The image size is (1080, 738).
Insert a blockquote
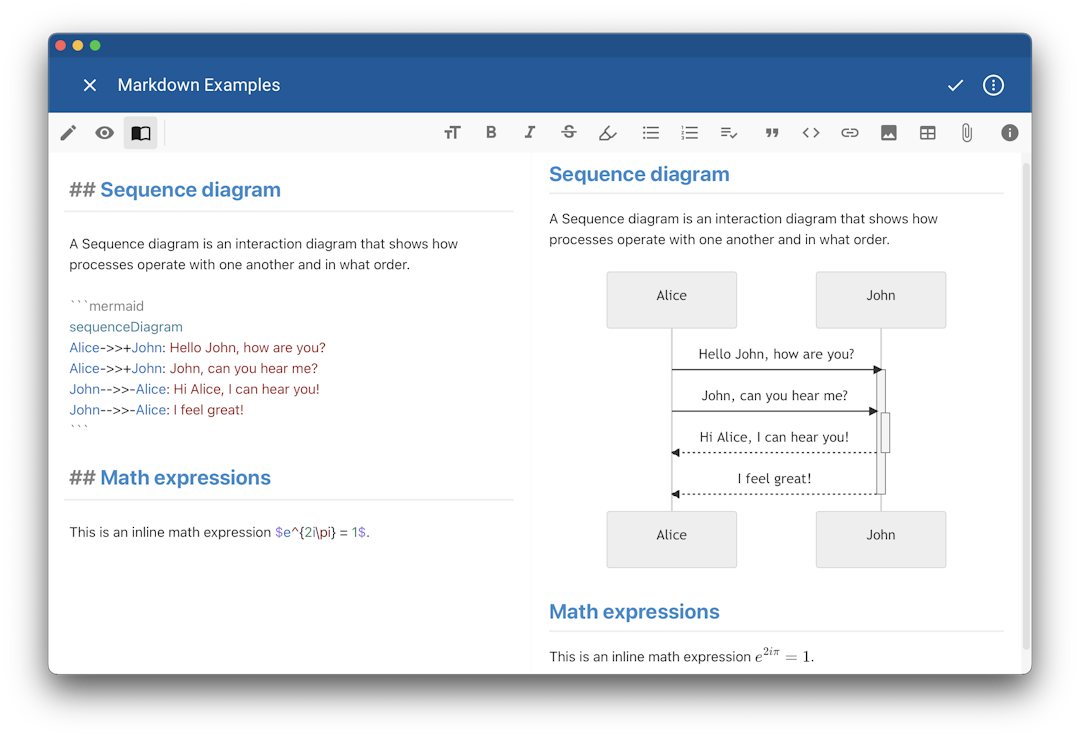[x=771, y=132]
